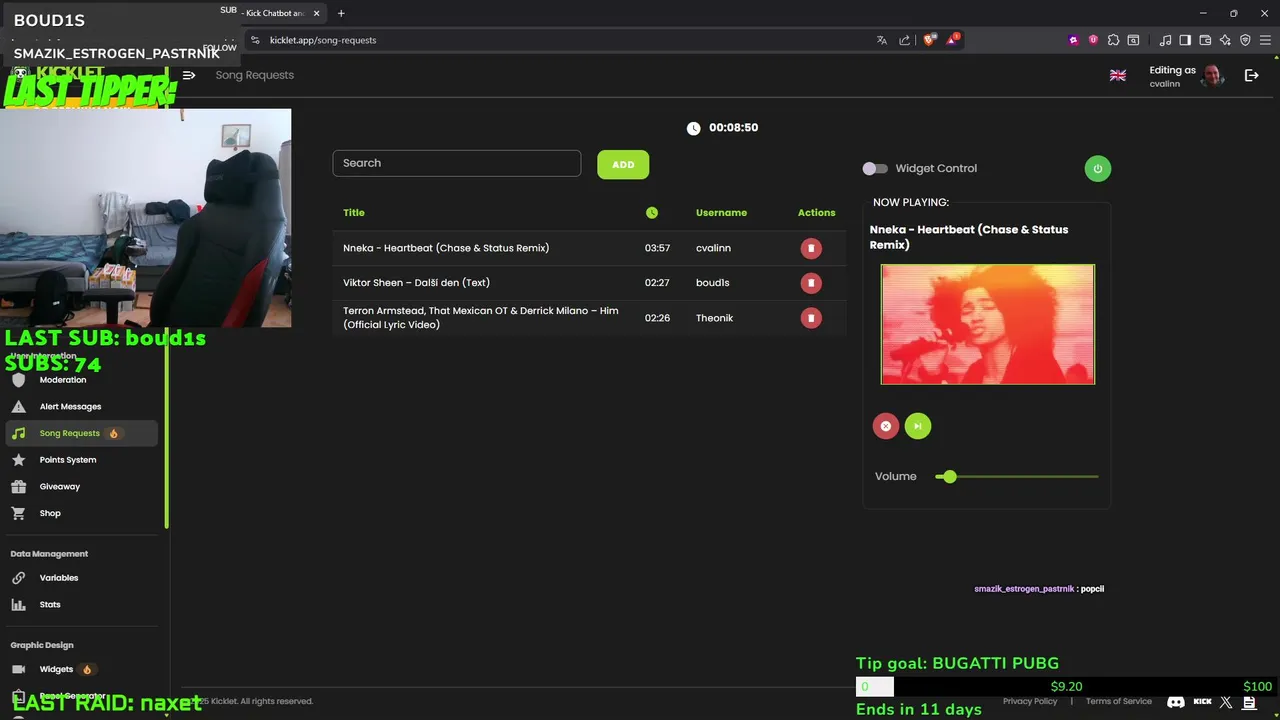Open the browser main menu
This screenshot has height=720, width=1280.
(1265, 40)
